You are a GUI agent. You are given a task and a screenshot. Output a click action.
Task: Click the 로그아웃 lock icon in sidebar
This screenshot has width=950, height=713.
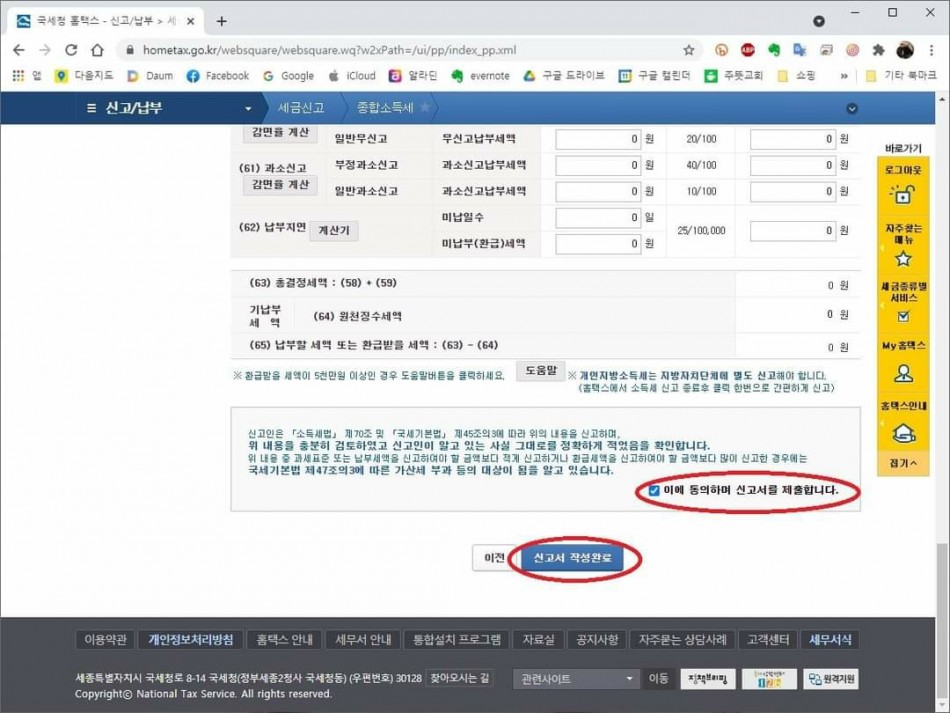click(x=903, y=195)
